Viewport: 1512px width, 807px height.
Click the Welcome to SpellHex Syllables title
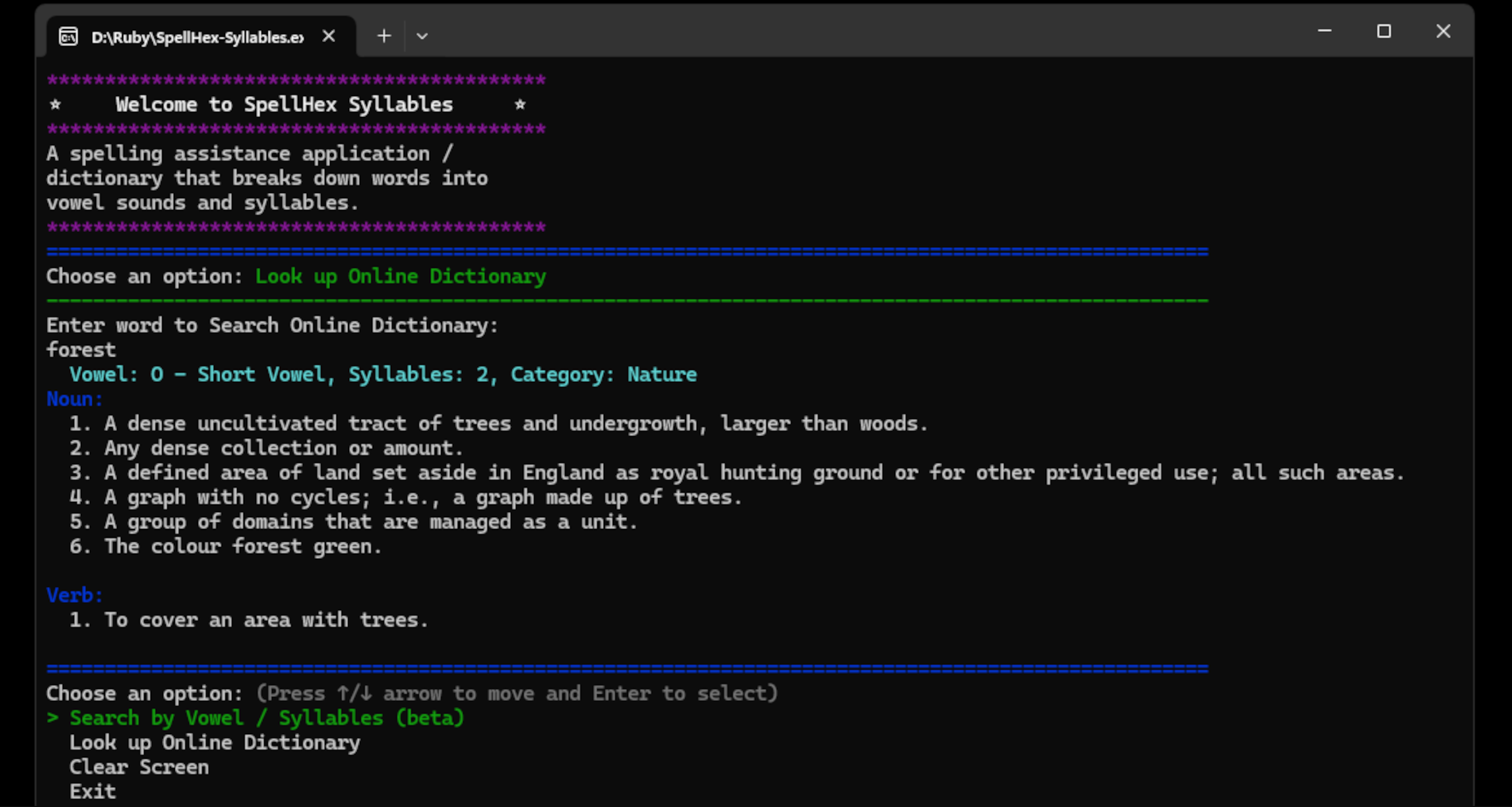click(x=284, y=105)
